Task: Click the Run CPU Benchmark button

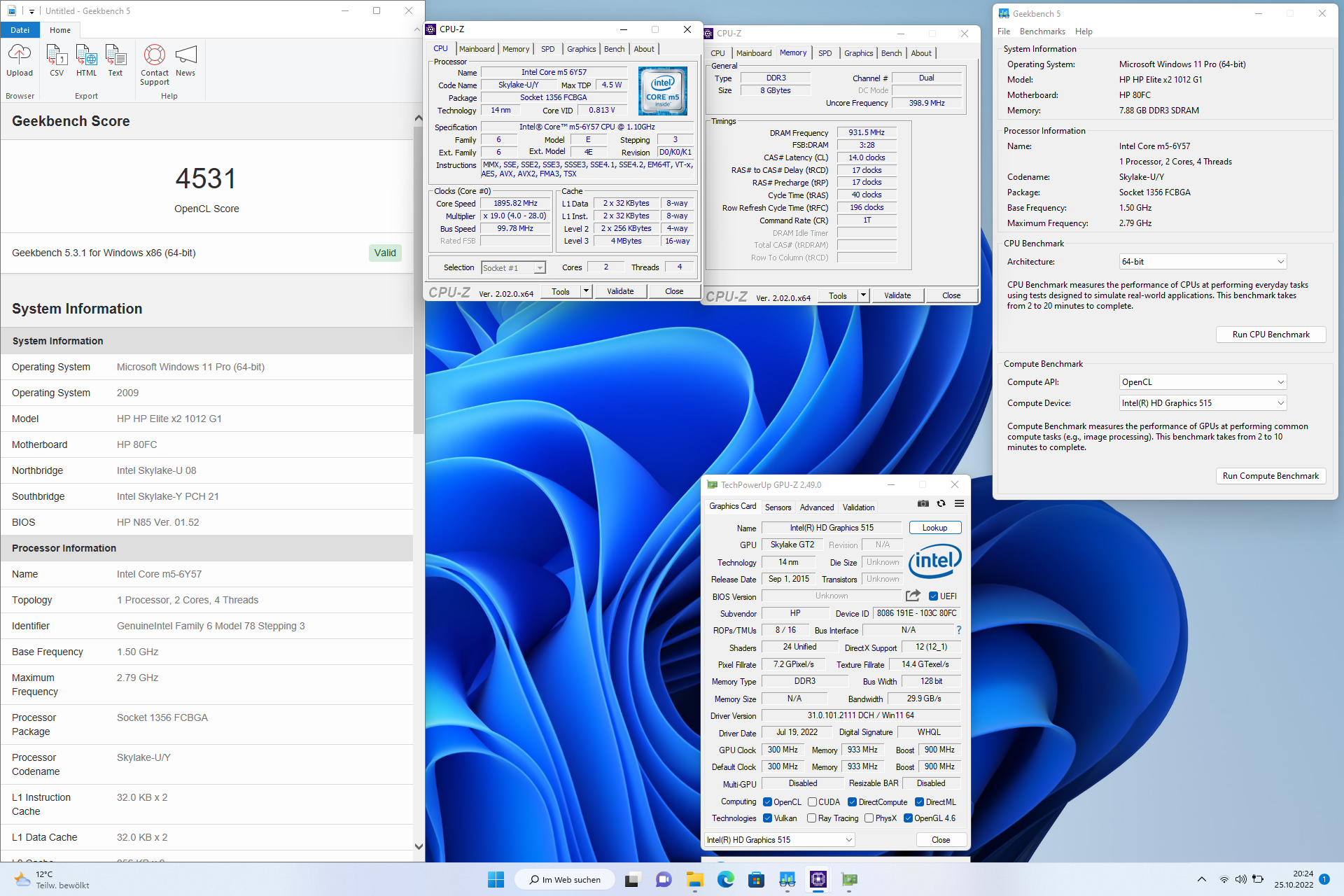Action: (x=1270, y=335)
